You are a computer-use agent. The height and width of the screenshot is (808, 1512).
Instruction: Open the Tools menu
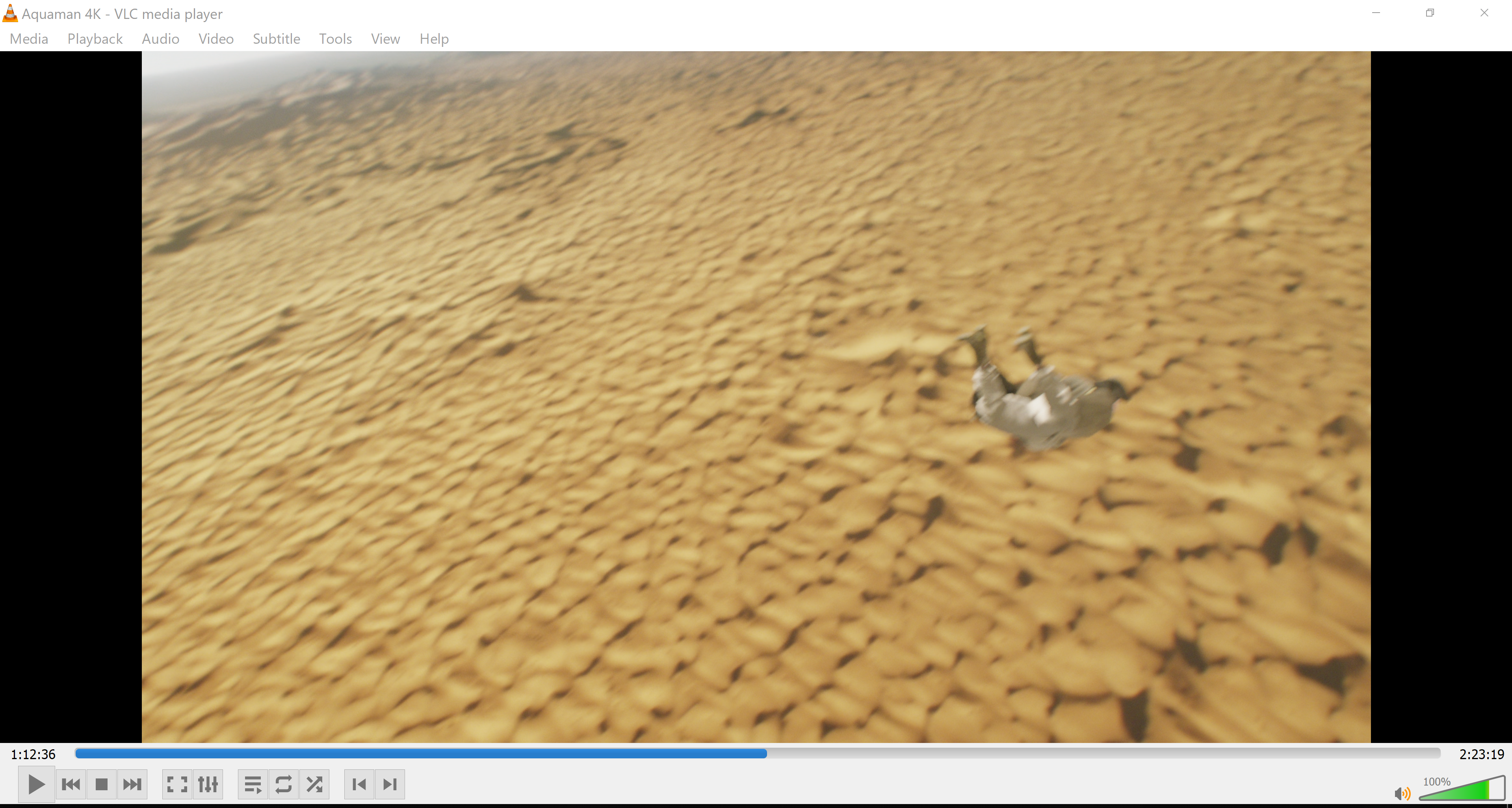point(335,39)
